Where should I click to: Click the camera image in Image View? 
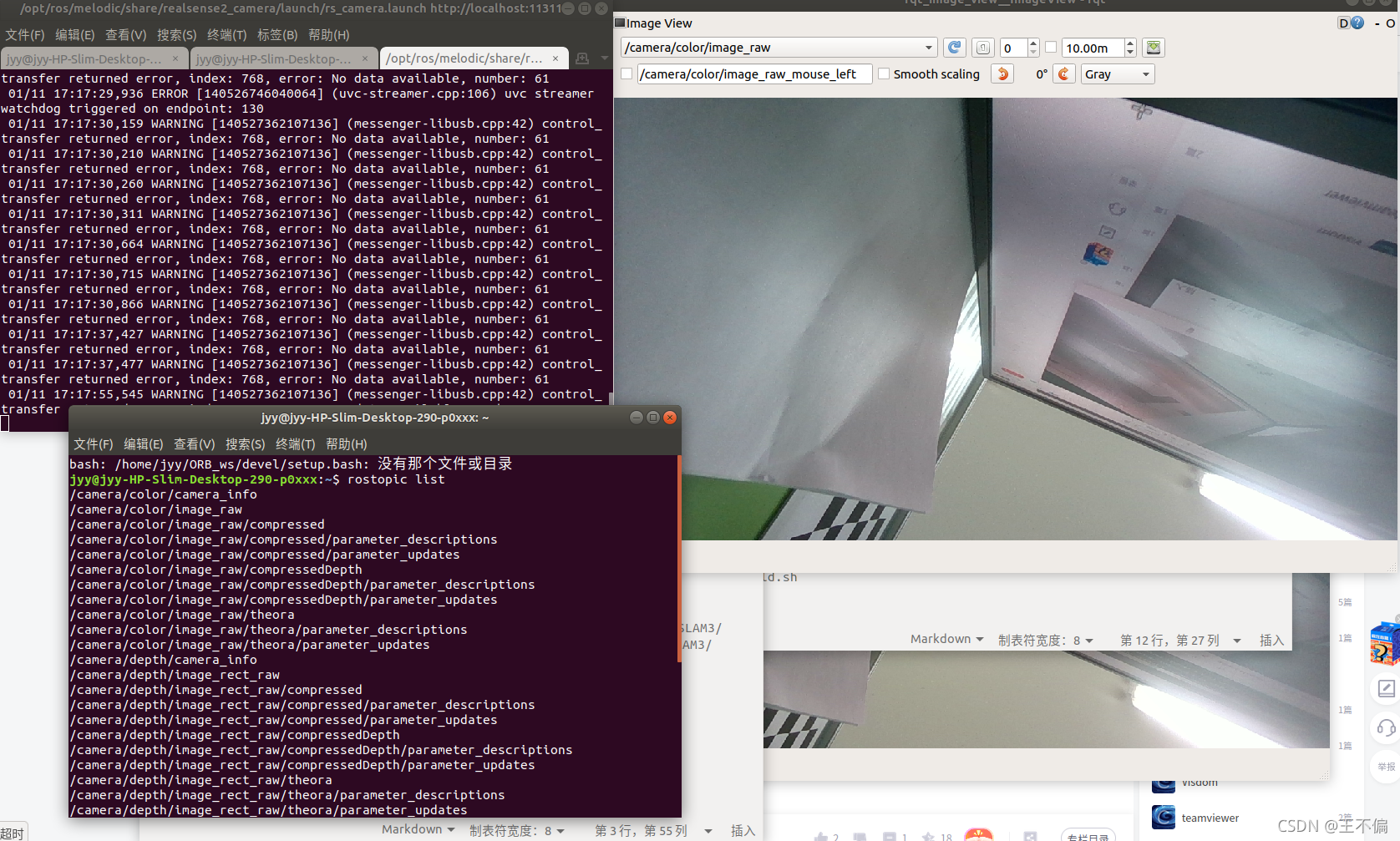pos(1006,319)
